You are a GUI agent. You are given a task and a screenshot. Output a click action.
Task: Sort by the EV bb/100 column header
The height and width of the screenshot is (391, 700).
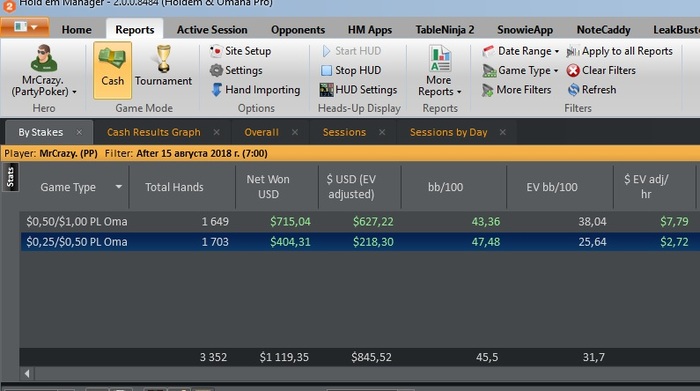(552, 187)
